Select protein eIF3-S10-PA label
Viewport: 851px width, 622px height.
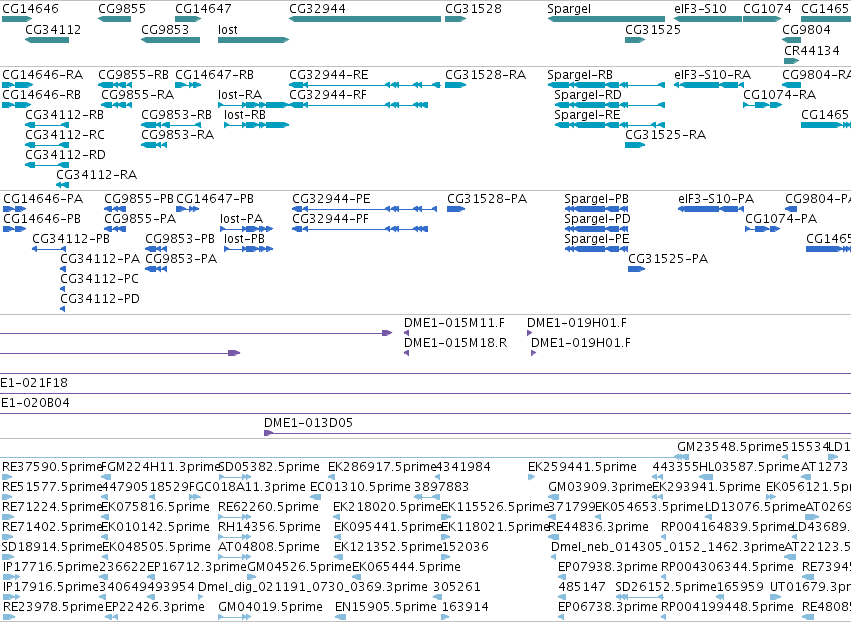coord(716,199)
